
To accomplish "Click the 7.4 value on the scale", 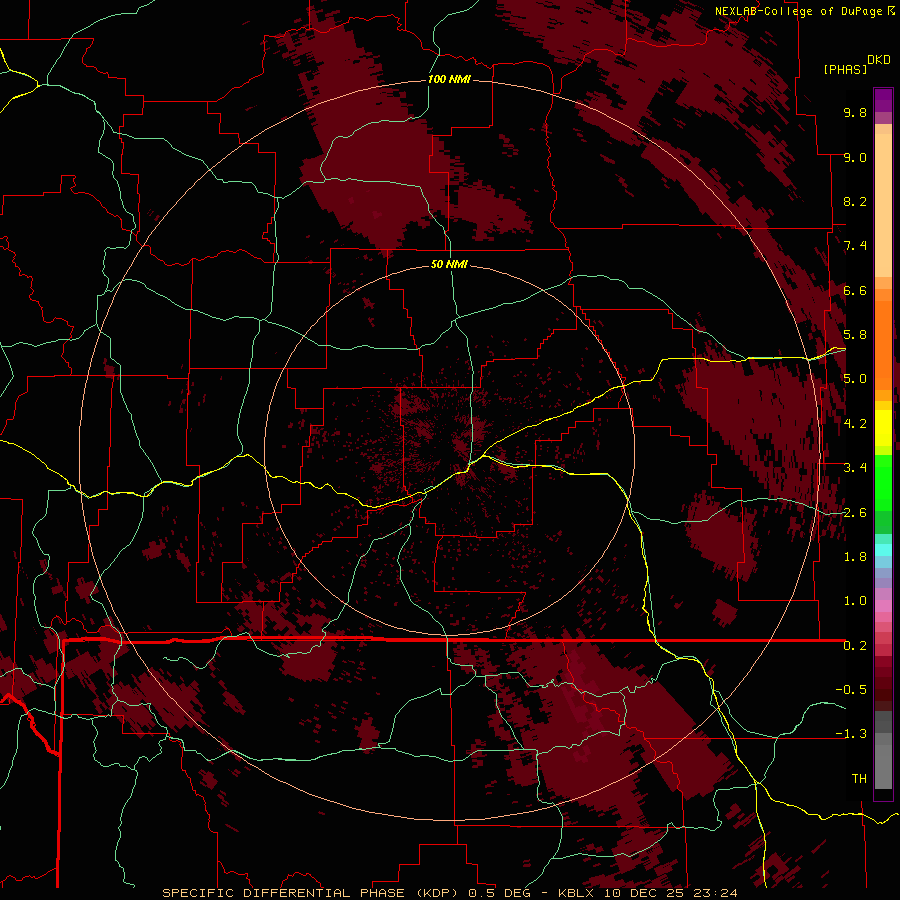I will pyautogui.click(x=855, y=246).
